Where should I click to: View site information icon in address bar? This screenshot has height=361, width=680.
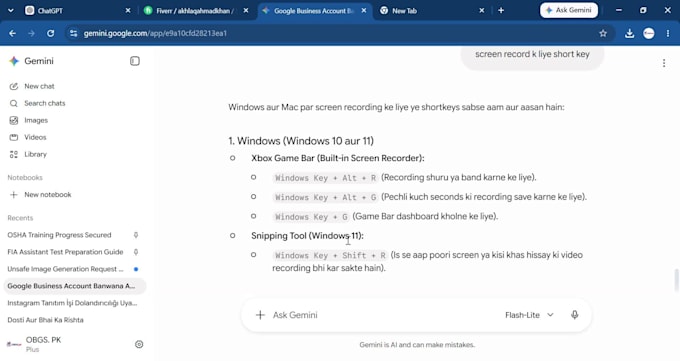[73, 33]
